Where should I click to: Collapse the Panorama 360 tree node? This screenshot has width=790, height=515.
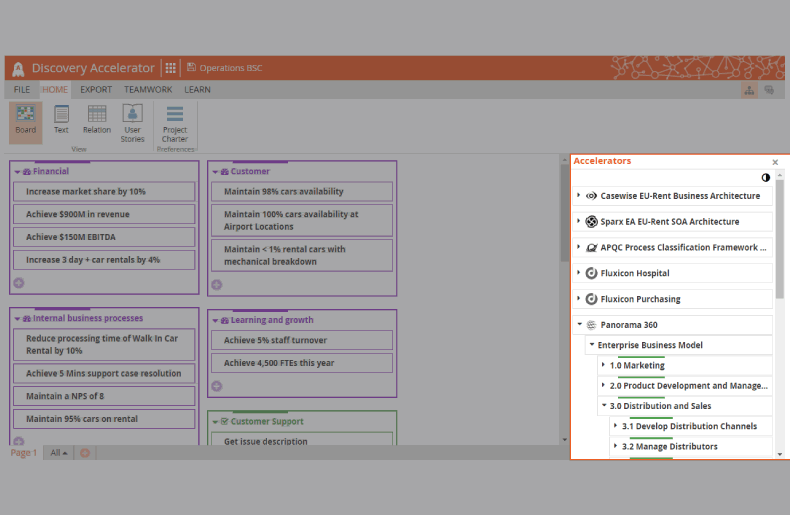click(x=579, y=325)
